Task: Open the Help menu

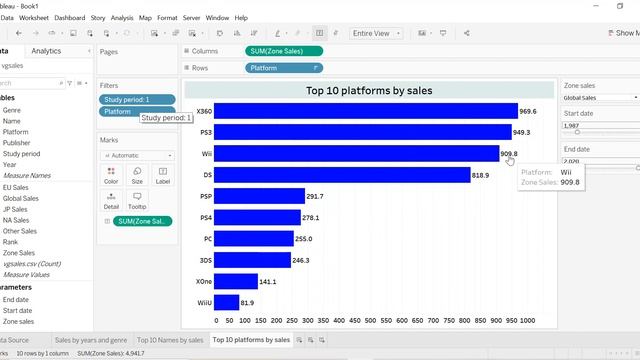Action: tap(241, 18)
